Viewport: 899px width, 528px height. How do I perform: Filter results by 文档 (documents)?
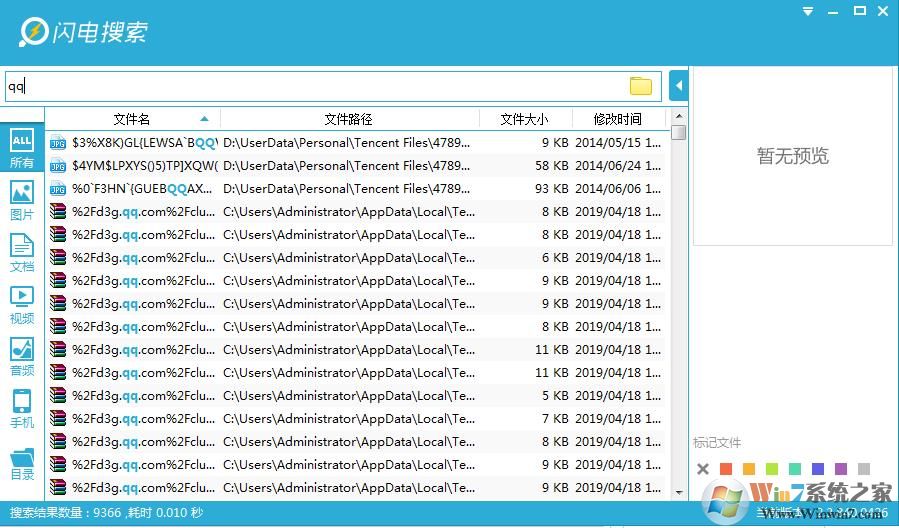[22, 253]
